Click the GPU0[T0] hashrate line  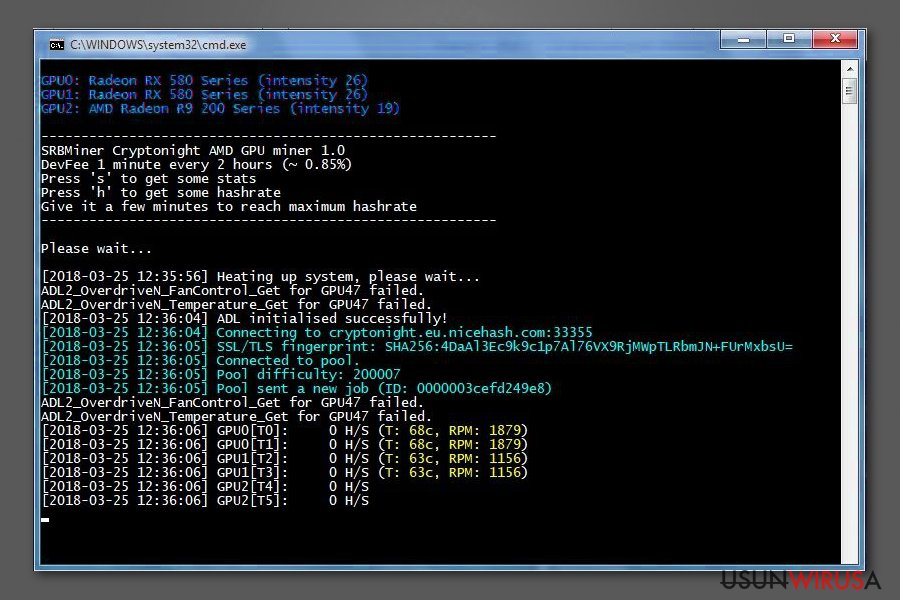[x=284, y=430]
